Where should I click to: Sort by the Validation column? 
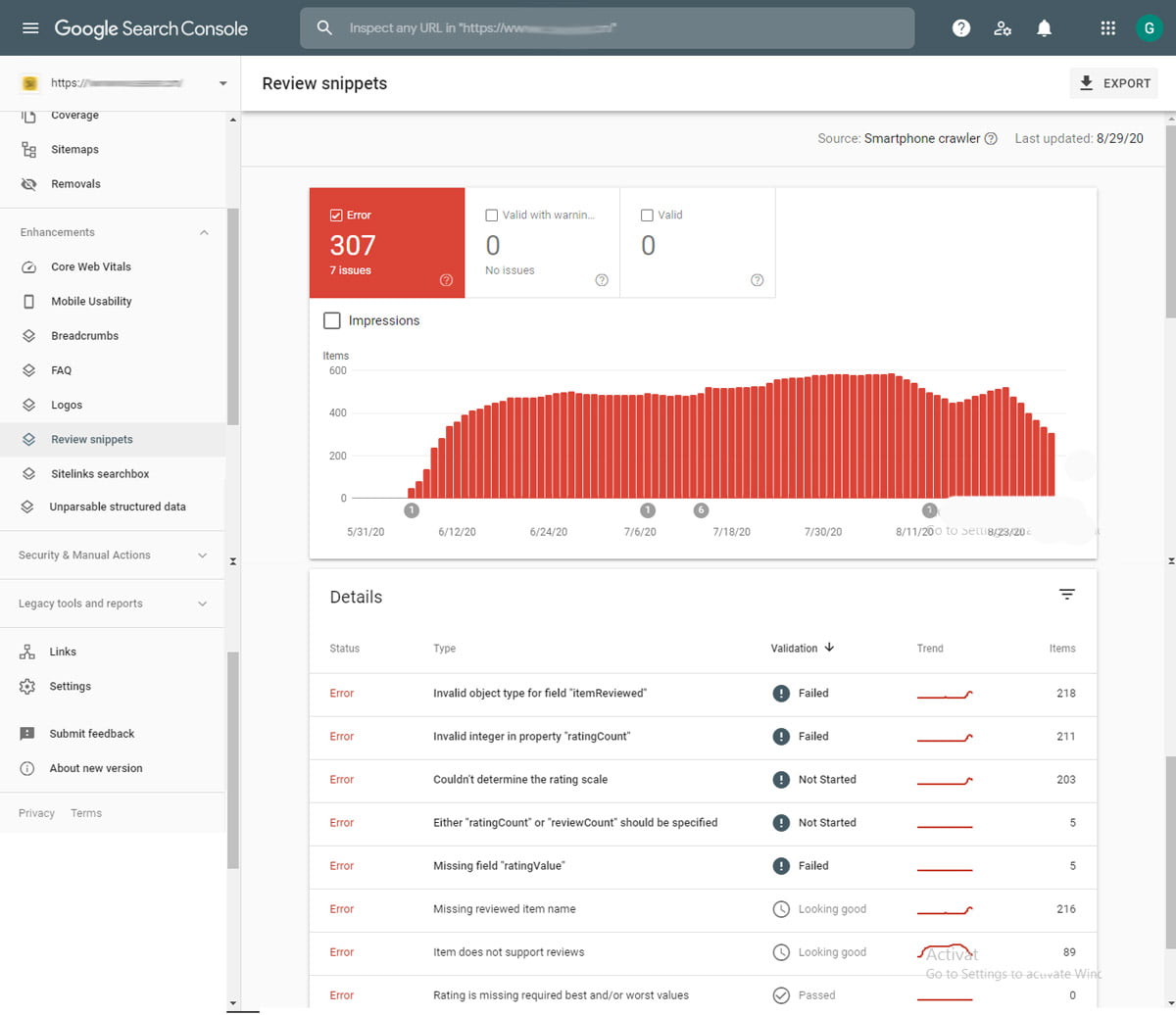pyautogui.click(x=802, y=649)
